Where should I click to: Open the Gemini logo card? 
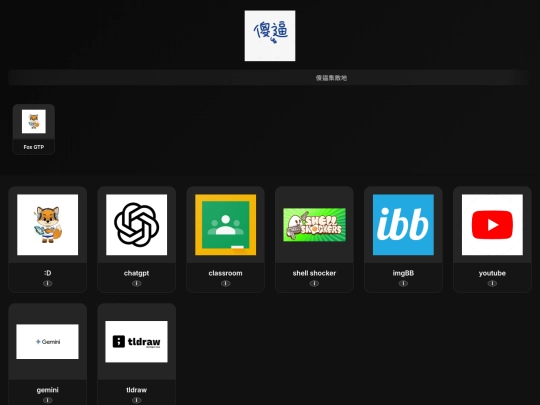(x=48, y=341)
